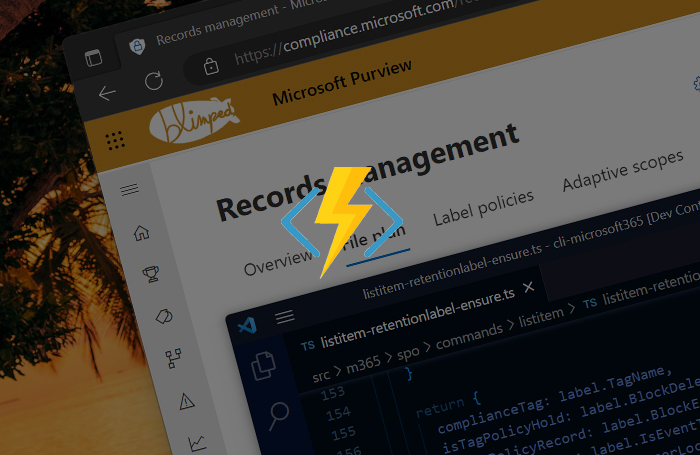Open the tag-shaped sidebar icon
The image size is (700, 455).
click(x=164, y=316)
